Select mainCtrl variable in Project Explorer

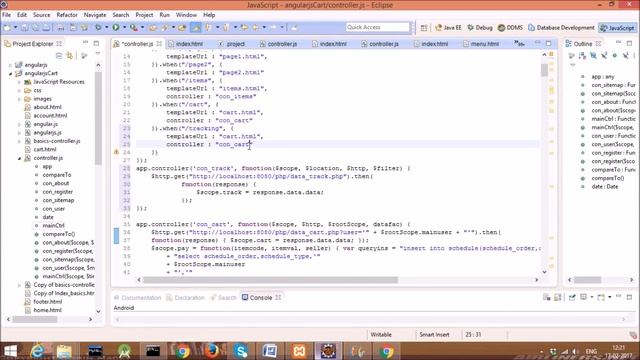(53, 225)
